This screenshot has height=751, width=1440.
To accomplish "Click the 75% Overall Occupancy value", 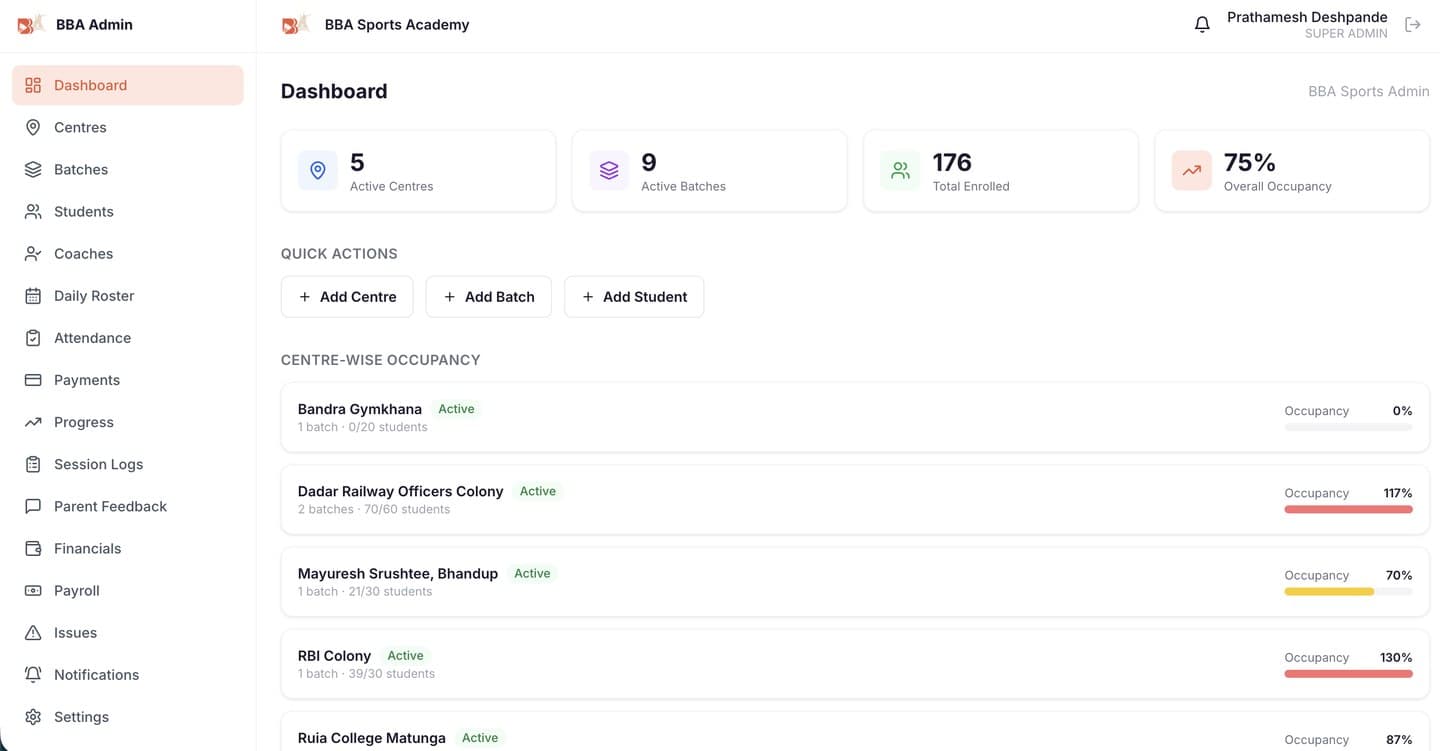I will coord(1250,162).
